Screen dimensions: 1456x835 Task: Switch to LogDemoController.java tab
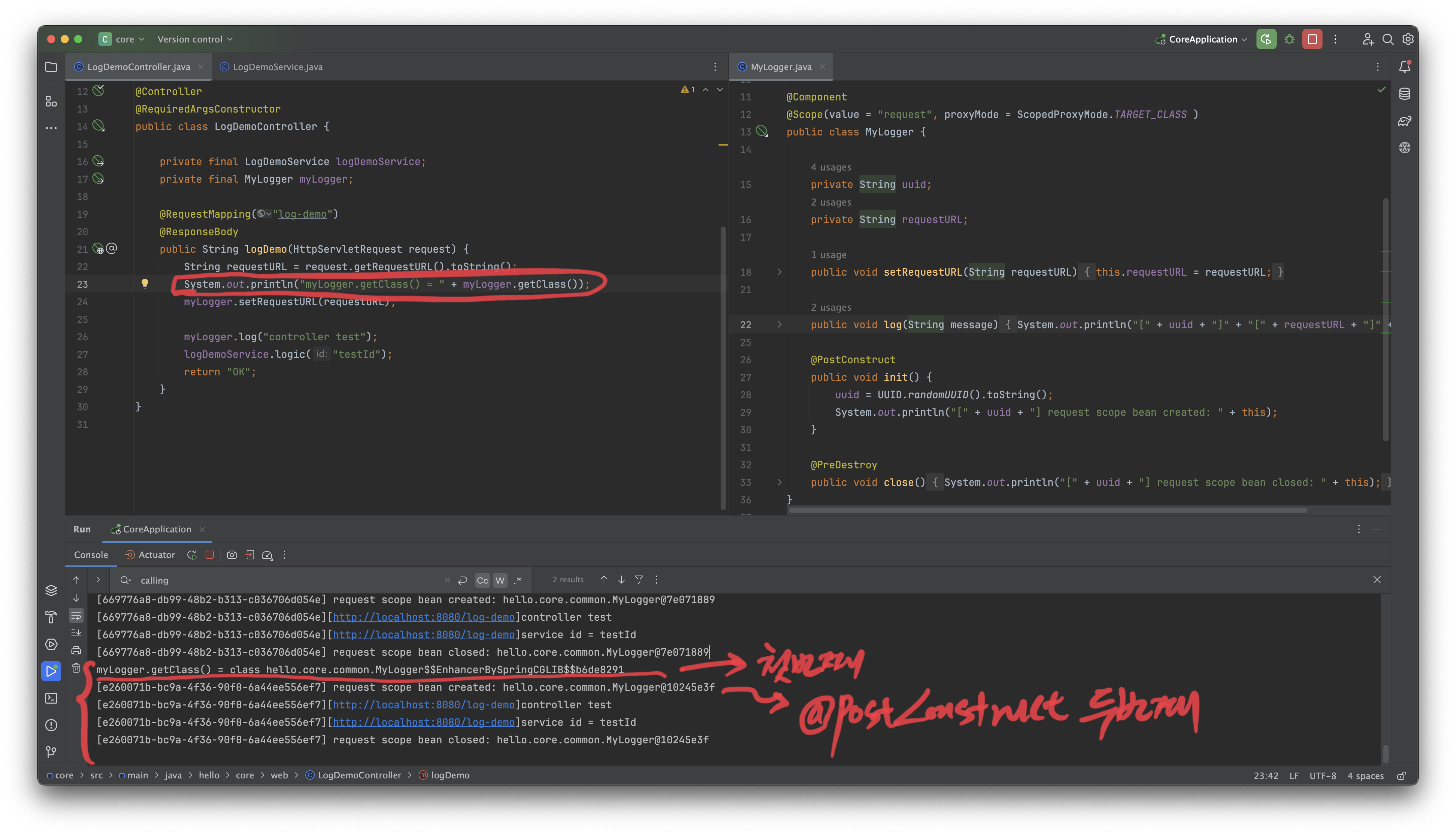pyautogui.click(x=138, y=67)
